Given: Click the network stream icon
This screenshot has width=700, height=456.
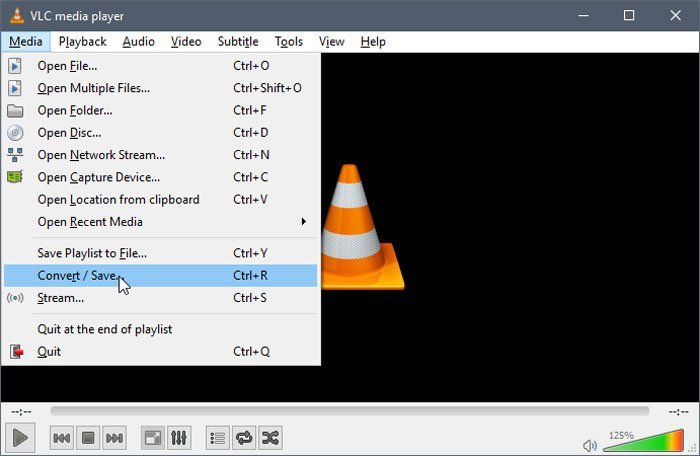Looking at the screenshot, I should click(x=15, y=155).
